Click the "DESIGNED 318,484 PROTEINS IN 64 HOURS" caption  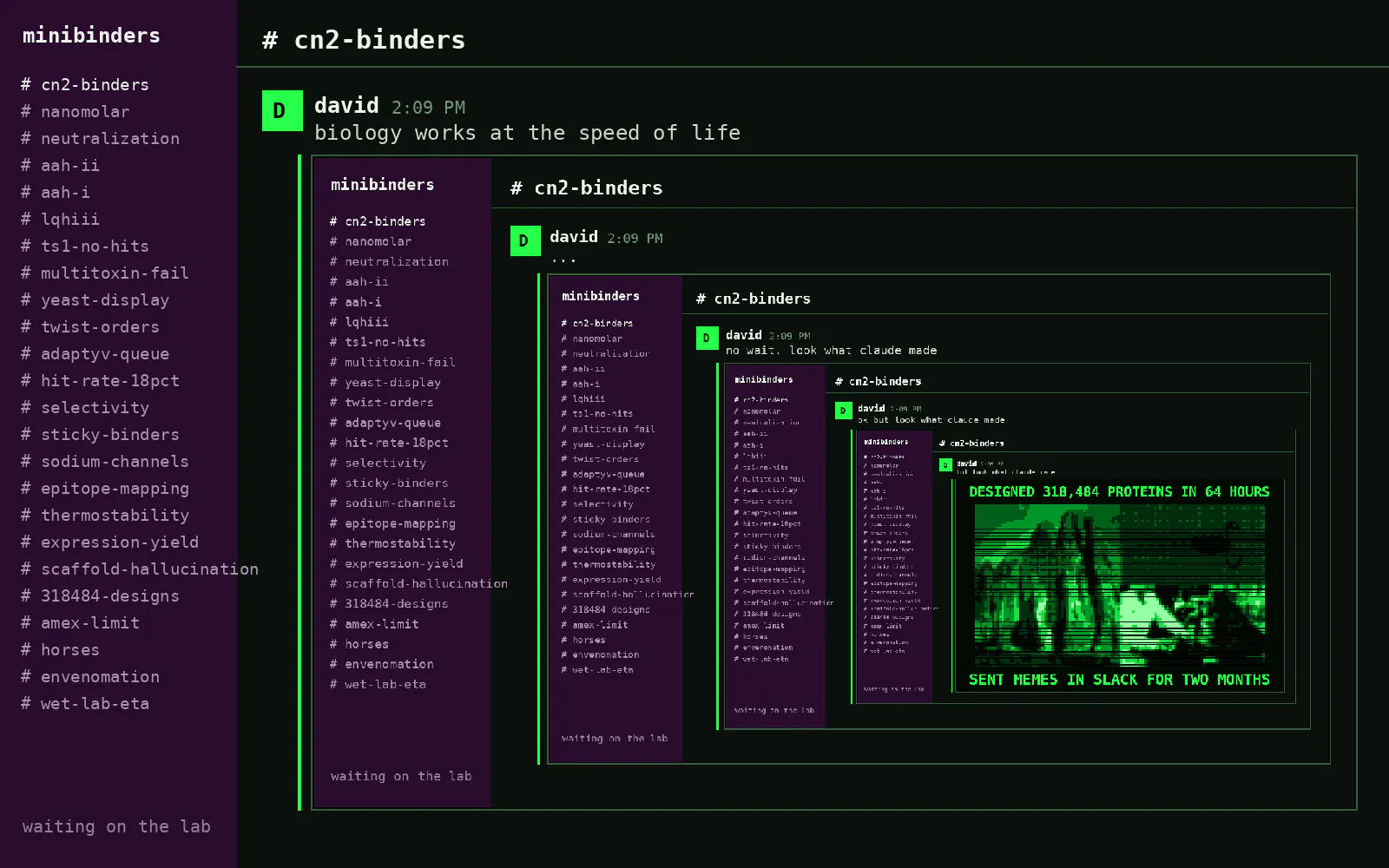coord(1119,491)
